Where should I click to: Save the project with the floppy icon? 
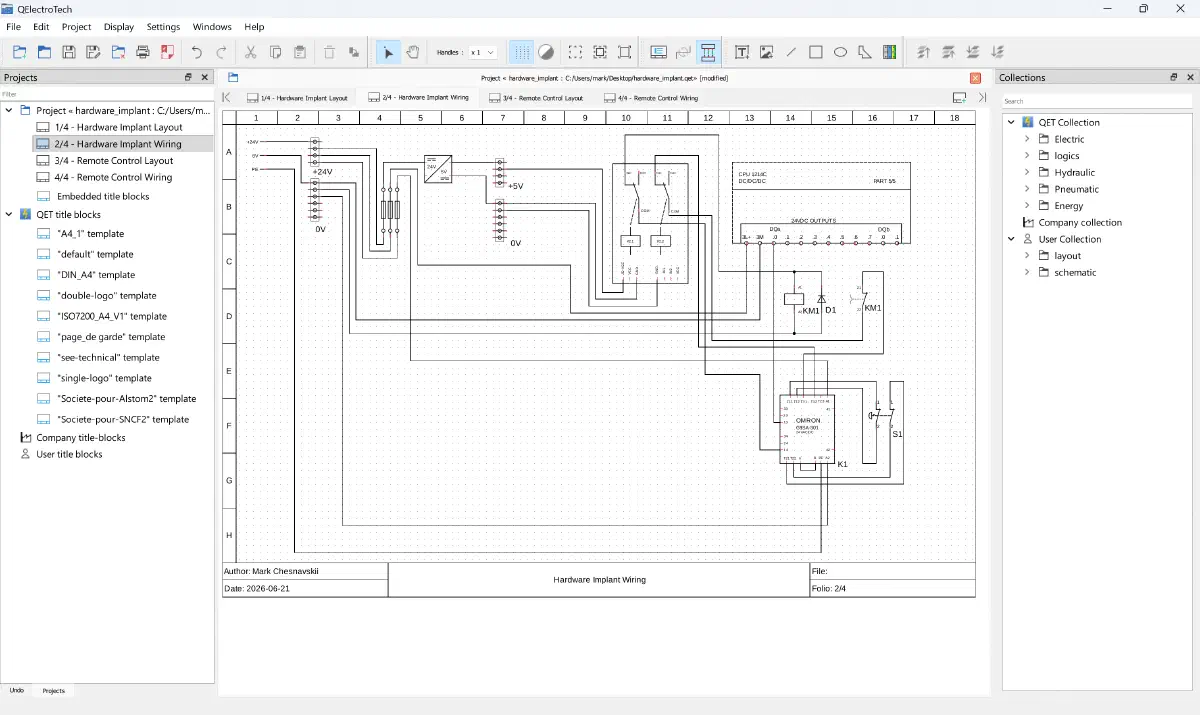pos(69,52)
